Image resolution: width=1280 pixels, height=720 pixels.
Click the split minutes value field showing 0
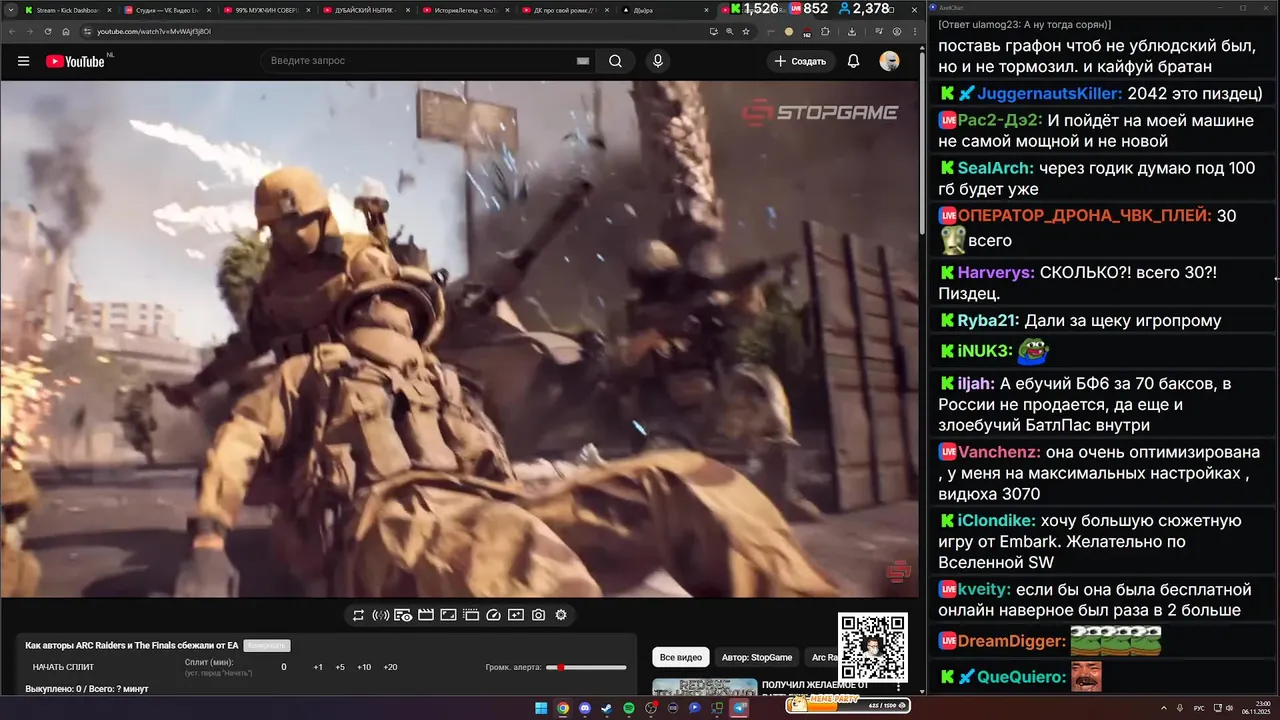pyautogui.click(x=284, y=667)
